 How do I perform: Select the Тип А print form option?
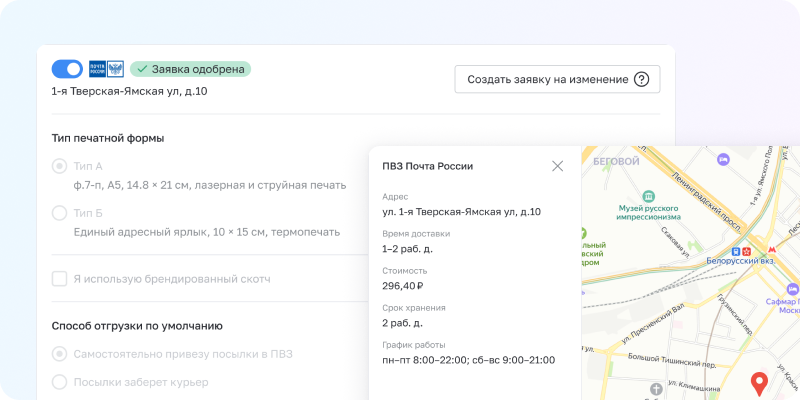click(60, 166)
